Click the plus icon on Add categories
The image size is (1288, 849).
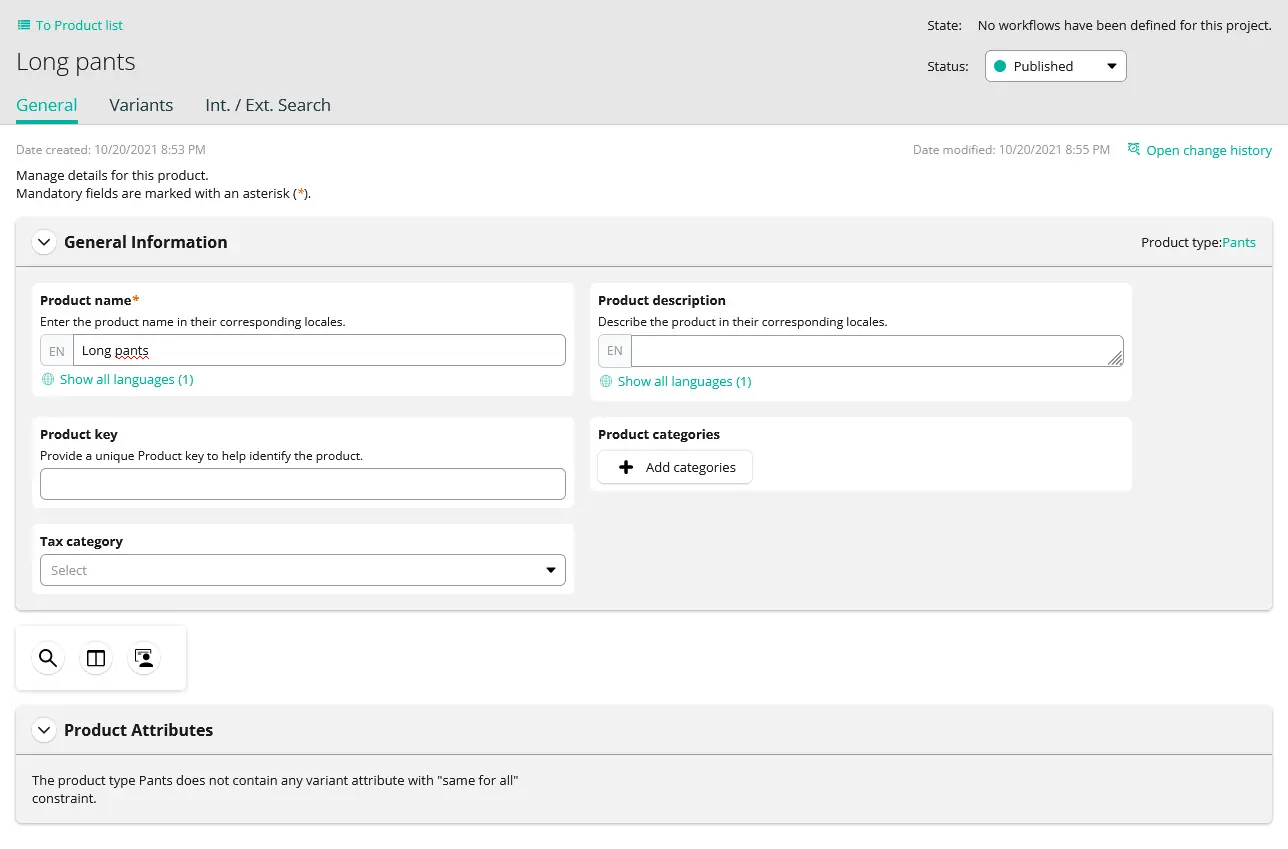tap(626, 467)
